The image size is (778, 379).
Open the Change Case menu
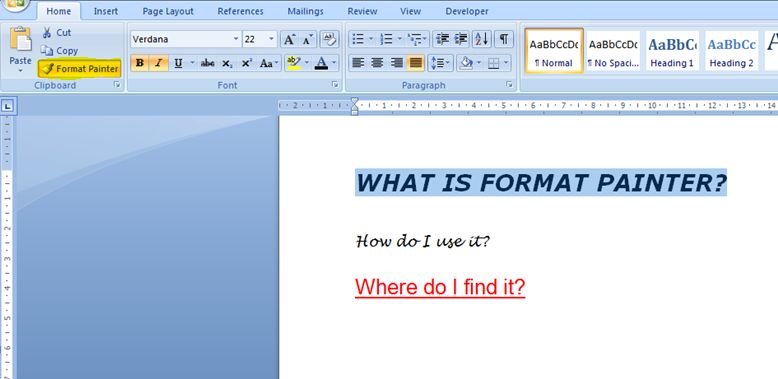point(269,63)
